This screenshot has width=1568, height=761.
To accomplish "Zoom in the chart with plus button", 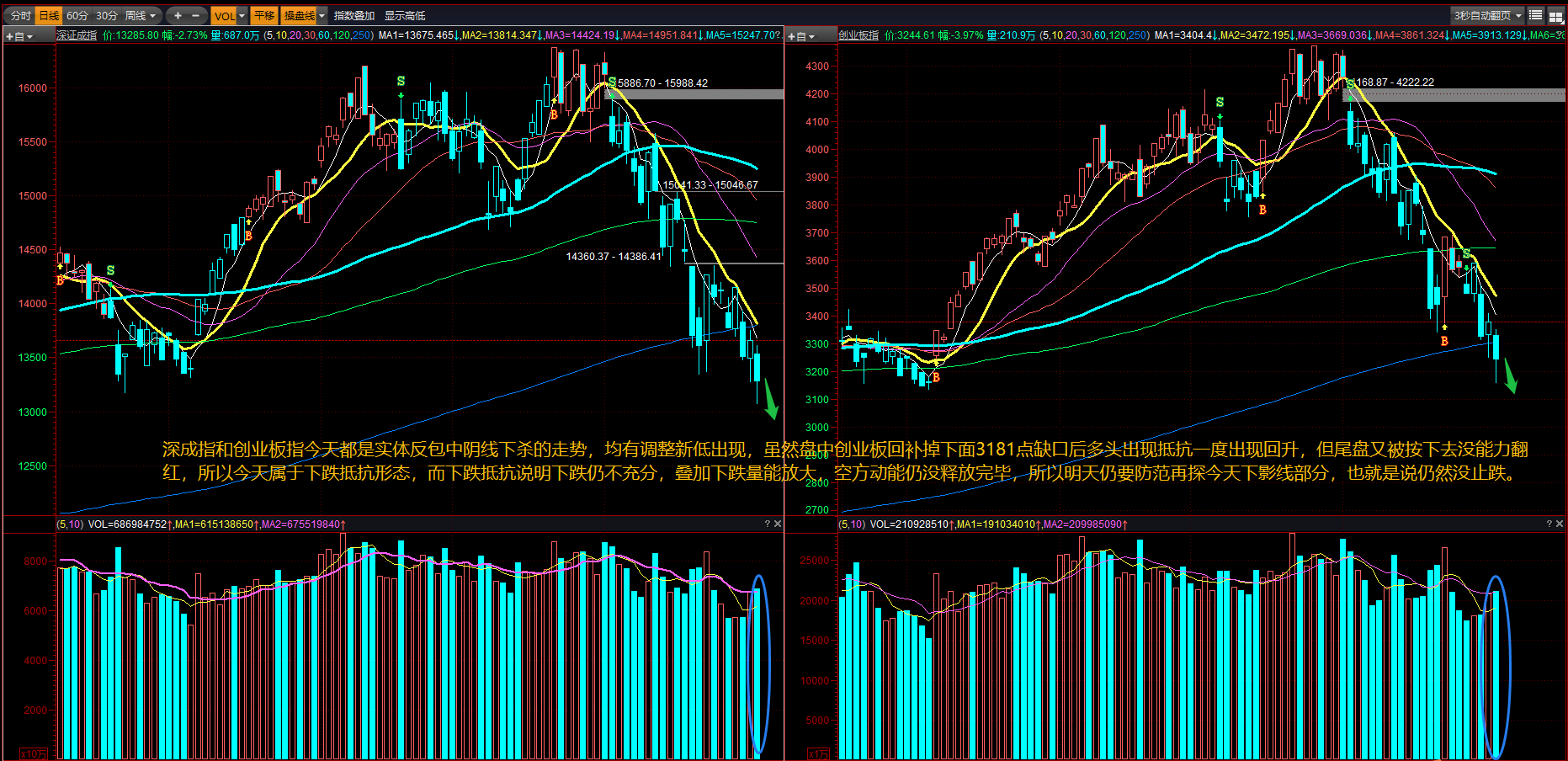I will [178, 15].
